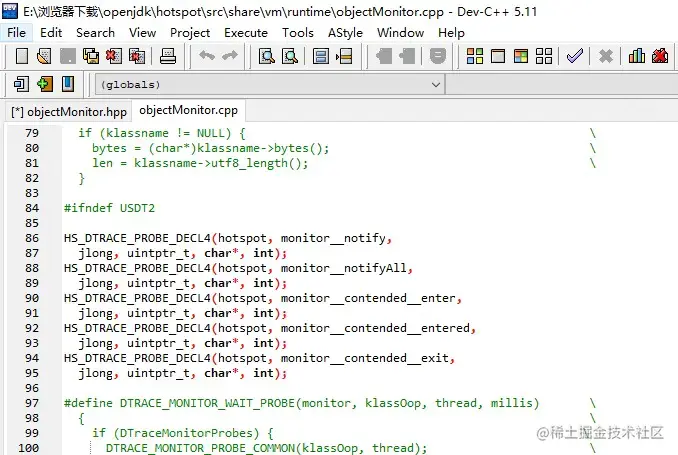This screenshot has height=455, width=678.
Task: Click 'monitor__contended__exit' in line 94
Action: coord(365,358)
